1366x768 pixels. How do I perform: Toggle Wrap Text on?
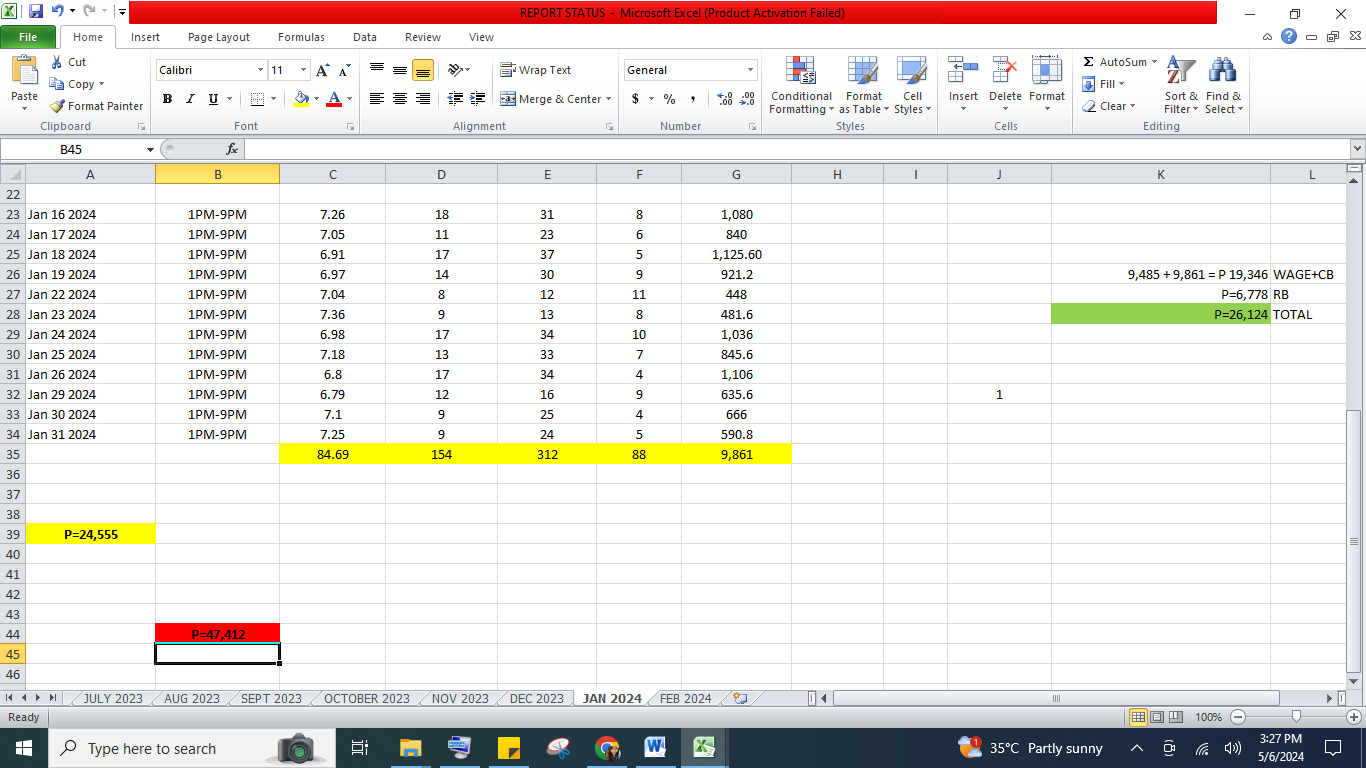[536, 70]
